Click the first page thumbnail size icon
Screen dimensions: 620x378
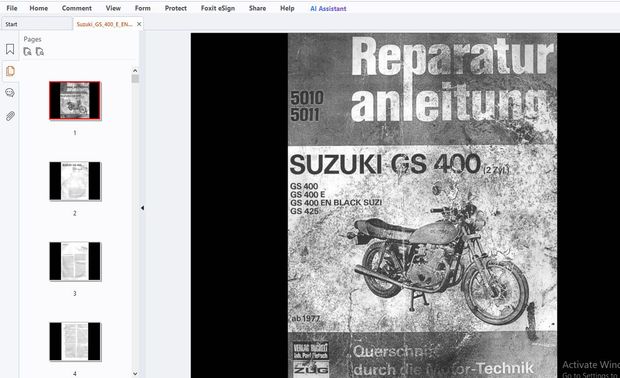coord(27,52)
